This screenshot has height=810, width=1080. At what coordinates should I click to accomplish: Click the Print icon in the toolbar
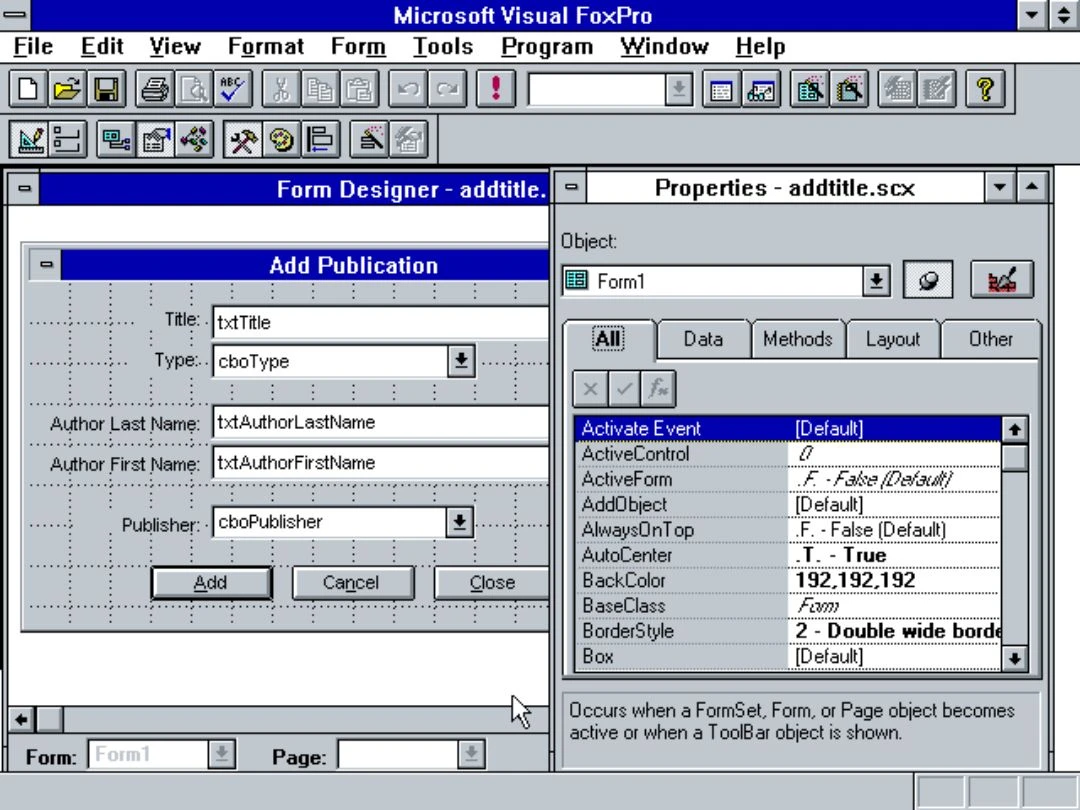coord(155,90)
